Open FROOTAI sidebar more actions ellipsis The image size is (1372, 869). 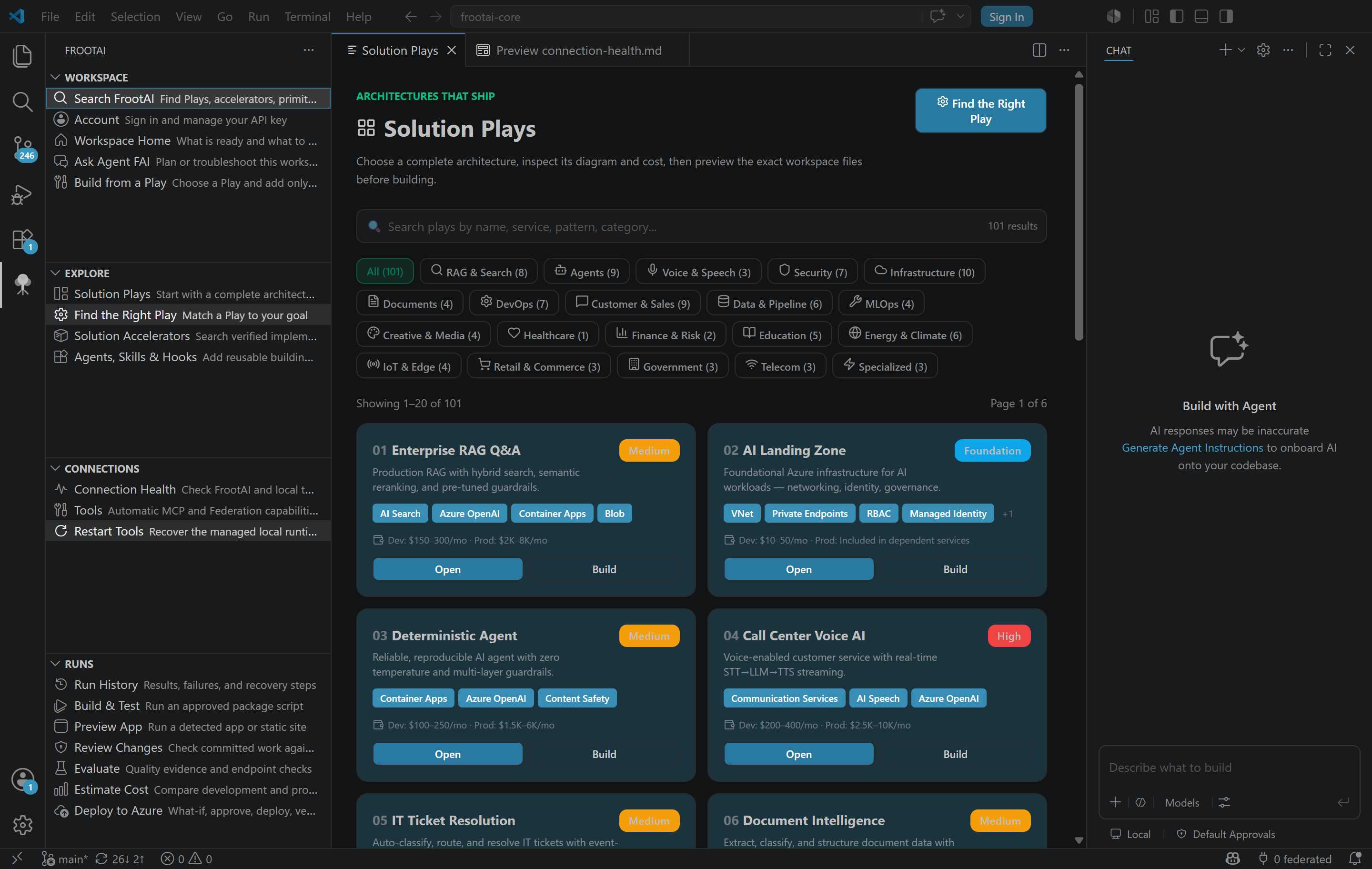(x=308, y=50)
